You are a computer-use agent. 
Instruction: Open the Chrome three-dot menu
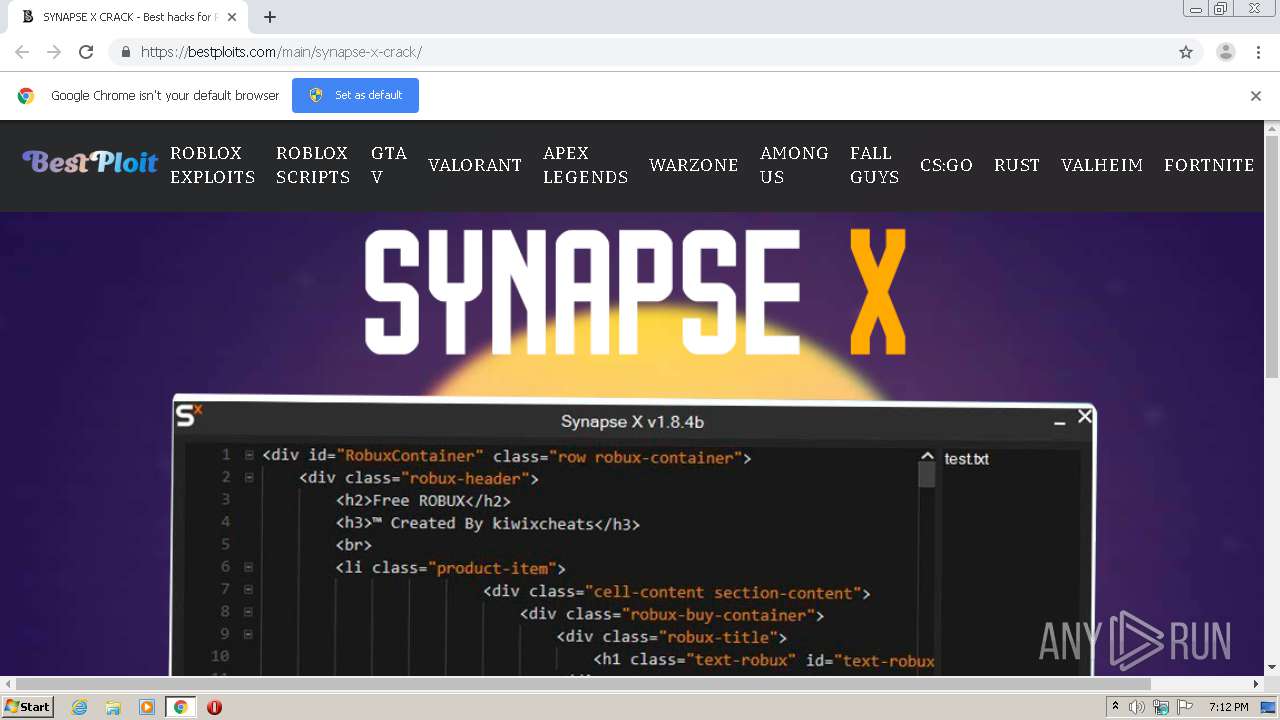click(1259, 52)
